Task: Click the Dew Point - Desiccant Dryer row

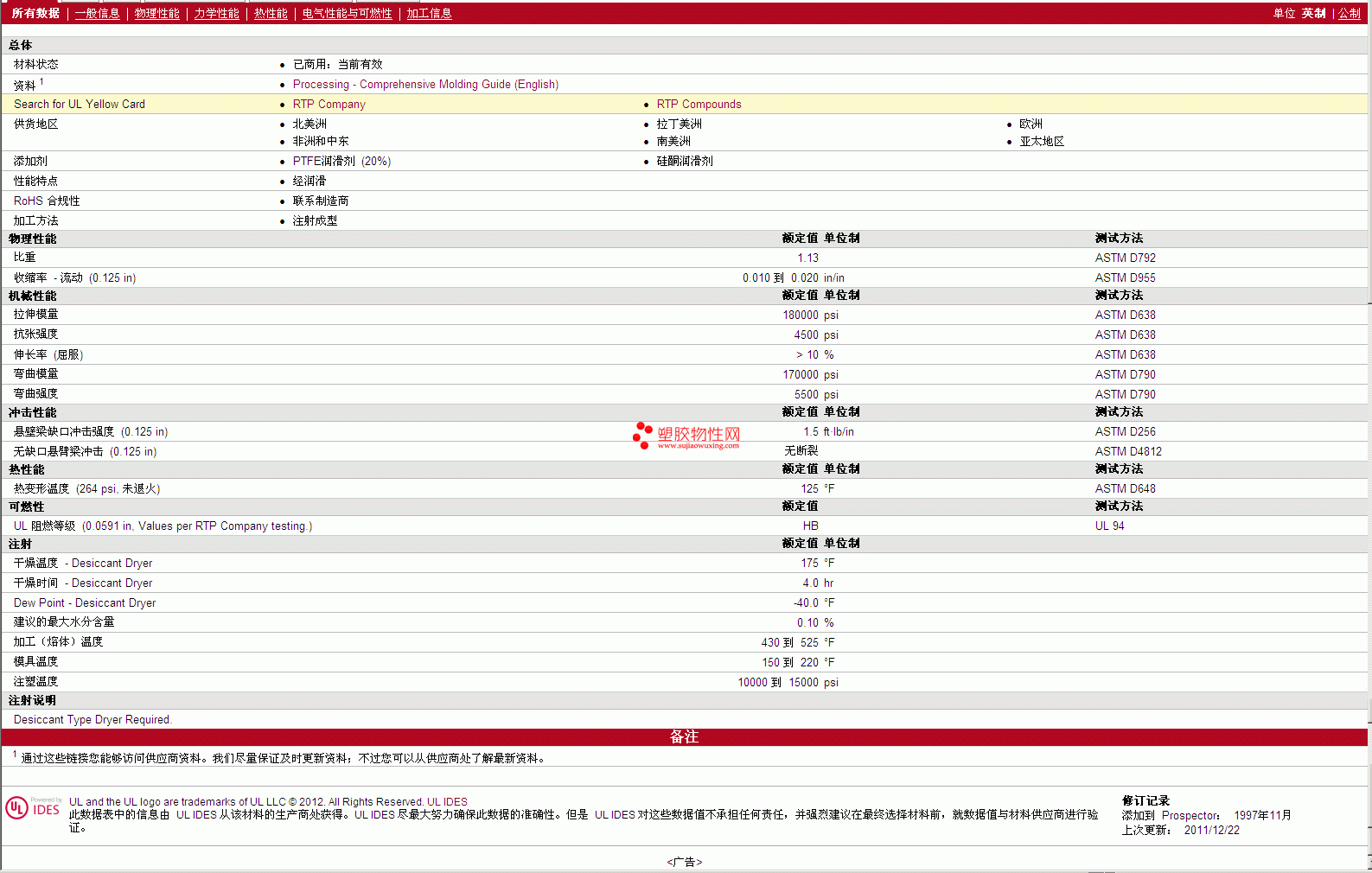Action: 685,602
